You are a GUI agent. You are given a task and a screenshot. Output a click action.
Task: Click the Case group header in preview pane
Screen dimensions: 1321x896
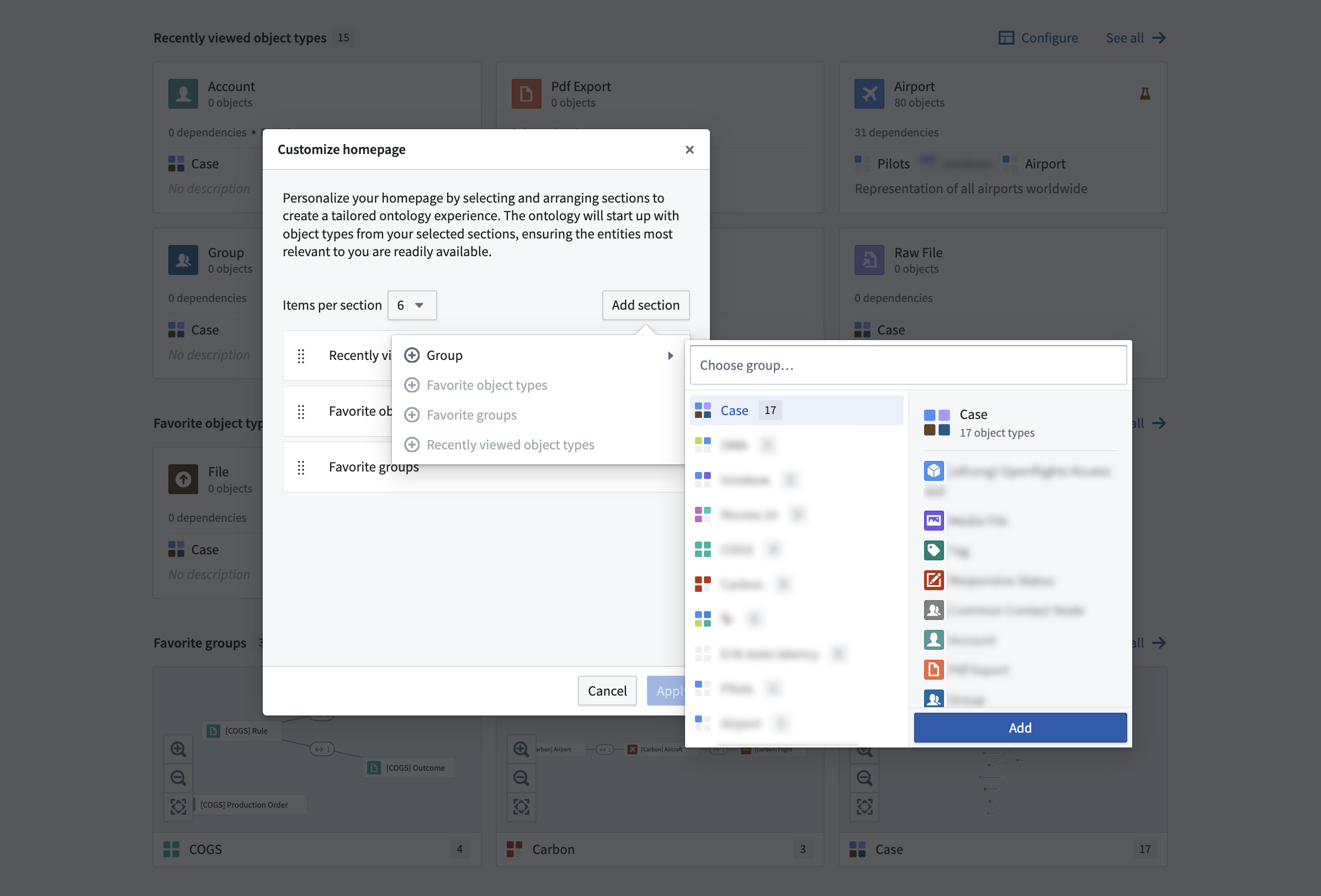[1020, 423]
